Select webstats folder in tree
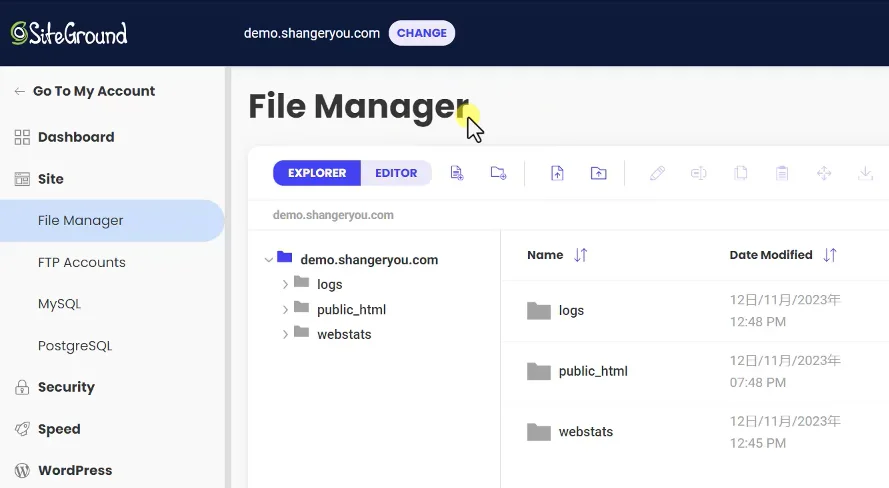 coord(344,334)
